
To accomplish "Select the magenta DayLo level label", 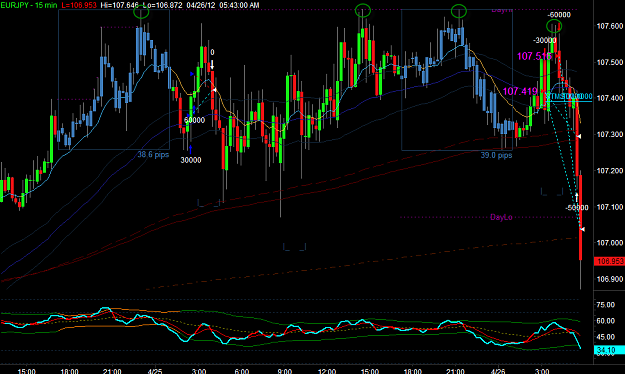I will [501, 217].
